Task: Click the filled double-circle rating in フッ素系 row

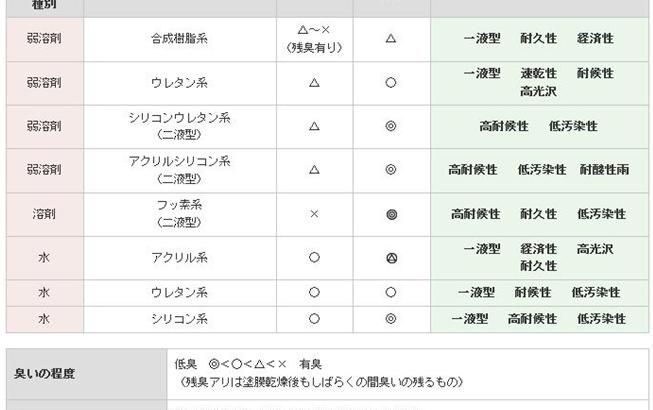Action: coord(391,214)
